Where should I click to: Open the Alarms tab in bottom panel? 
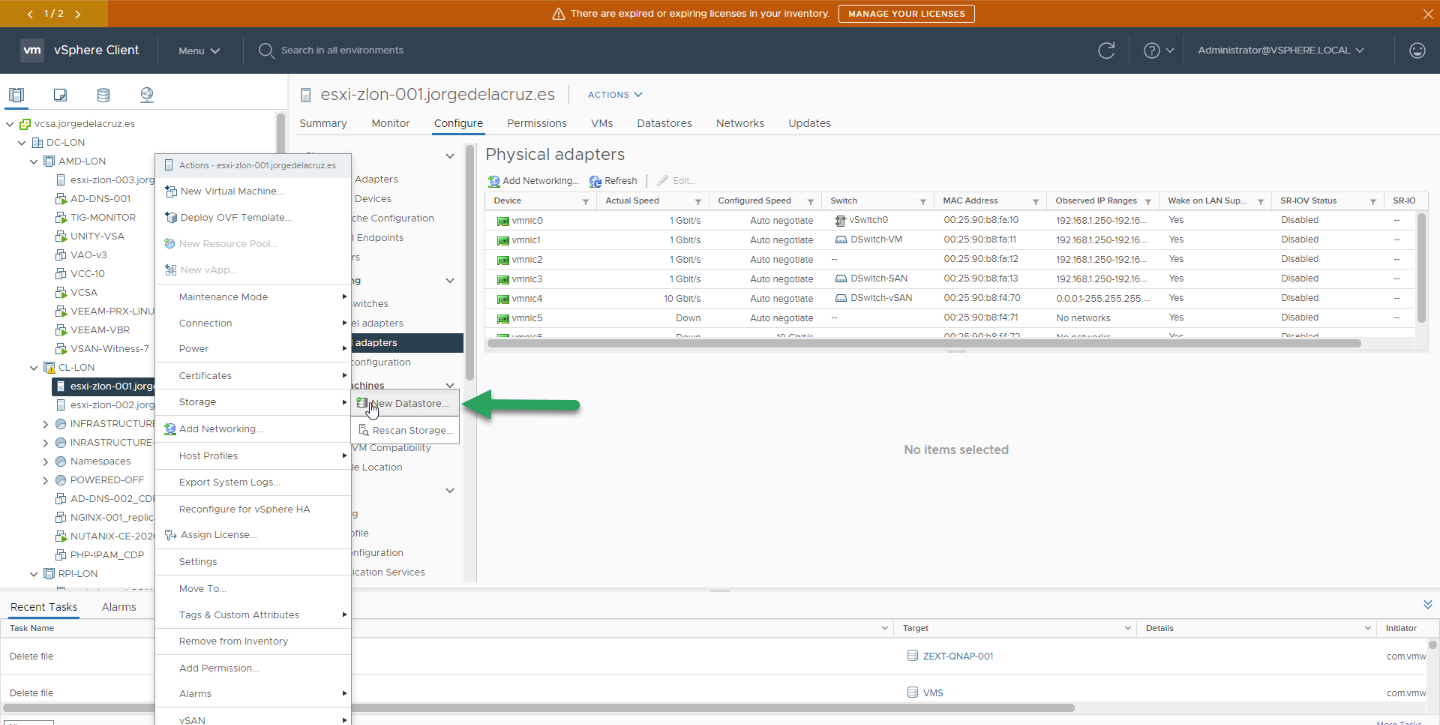119,607
